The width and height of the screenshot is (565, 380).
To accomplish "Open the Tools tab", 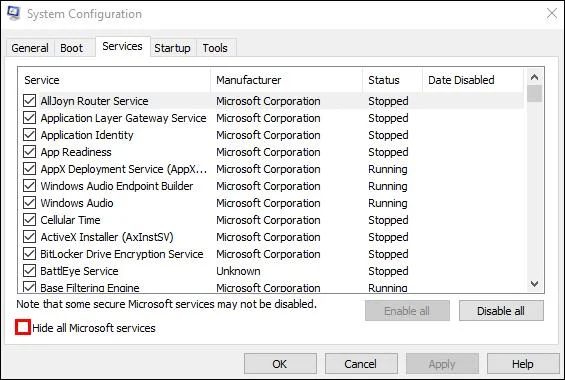I will click(x=215, y=48).
